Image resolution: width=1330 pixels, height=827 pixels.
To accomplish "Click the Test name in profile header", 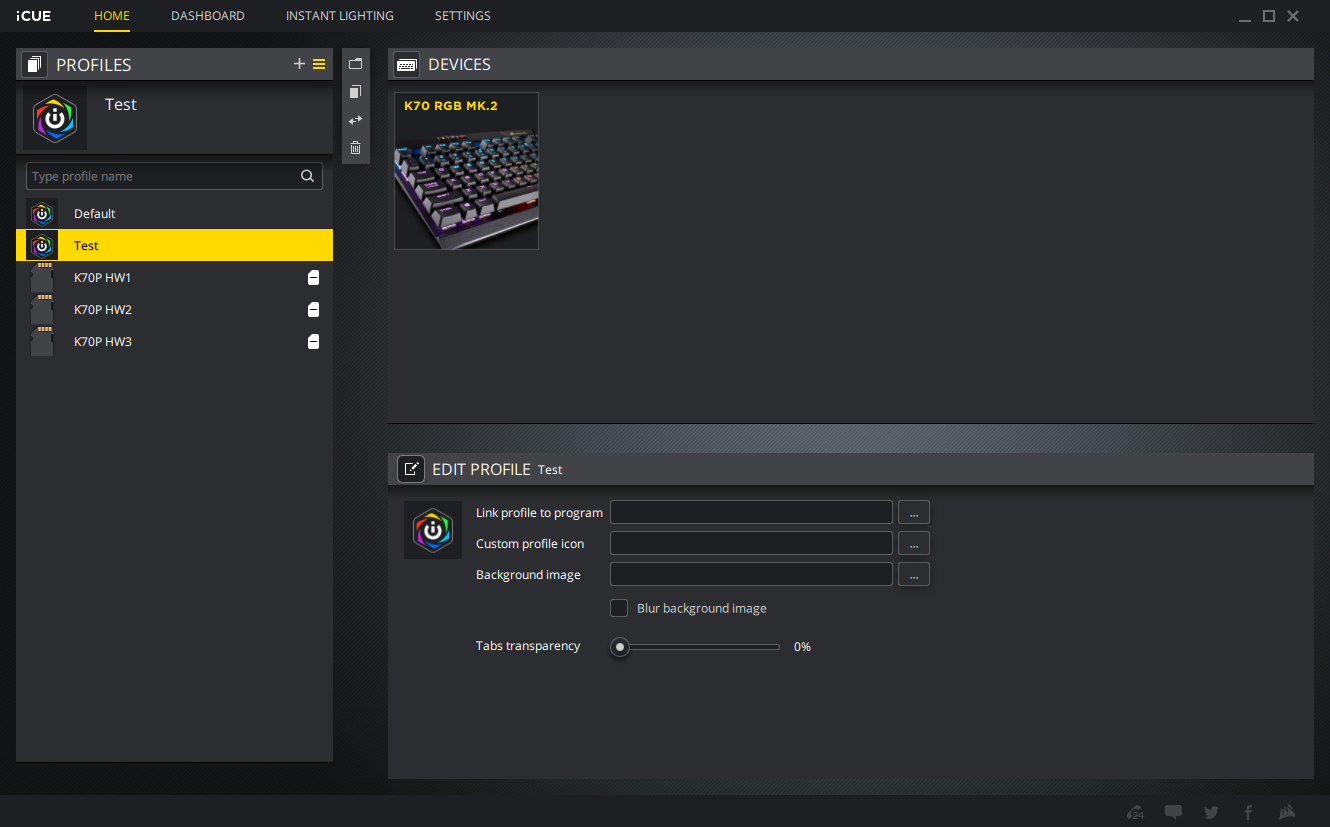I will click(121, 104).
